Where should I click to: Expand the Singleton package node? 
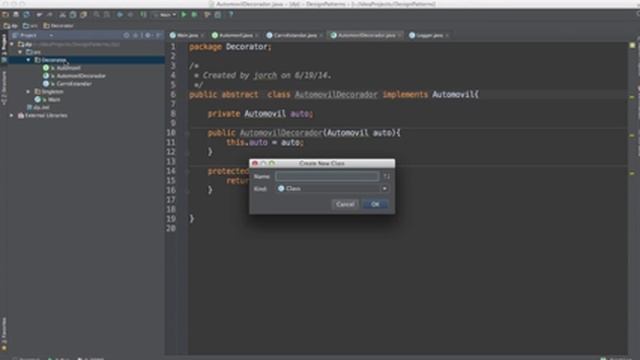click(28, 92)
